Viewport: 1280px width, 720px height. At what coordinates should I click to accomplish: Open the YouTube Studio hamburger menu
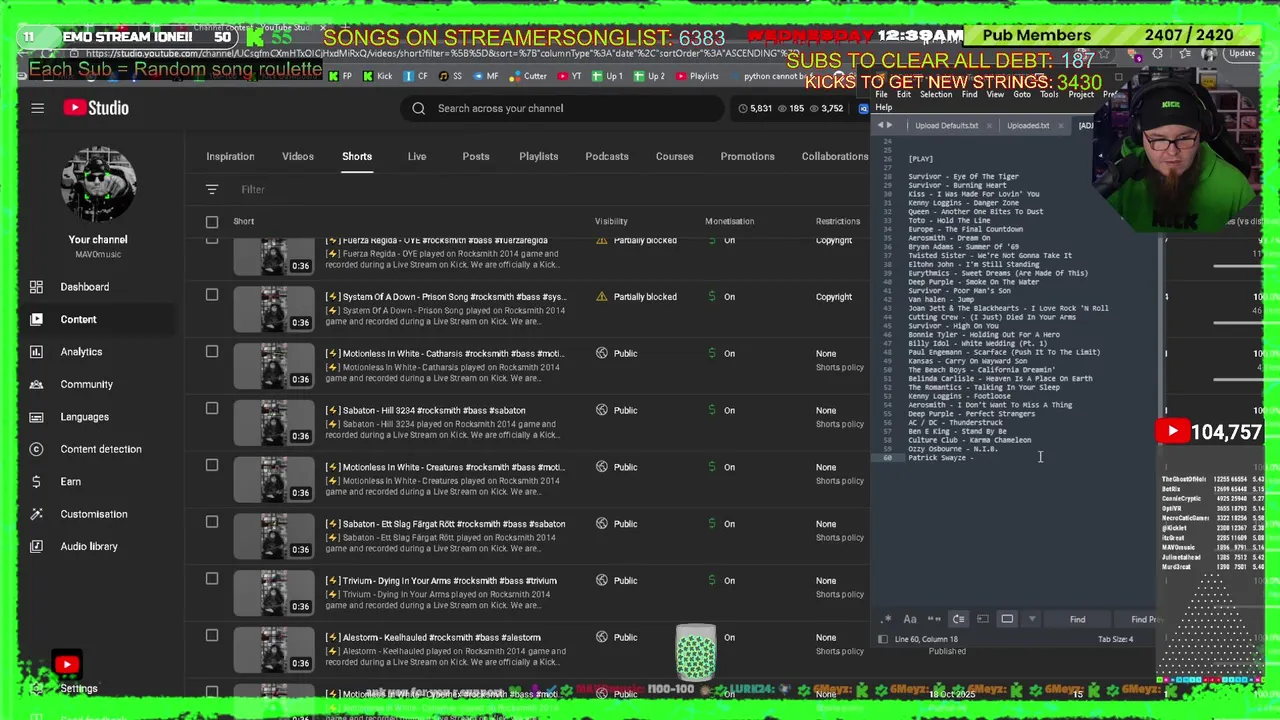[37, 108]
